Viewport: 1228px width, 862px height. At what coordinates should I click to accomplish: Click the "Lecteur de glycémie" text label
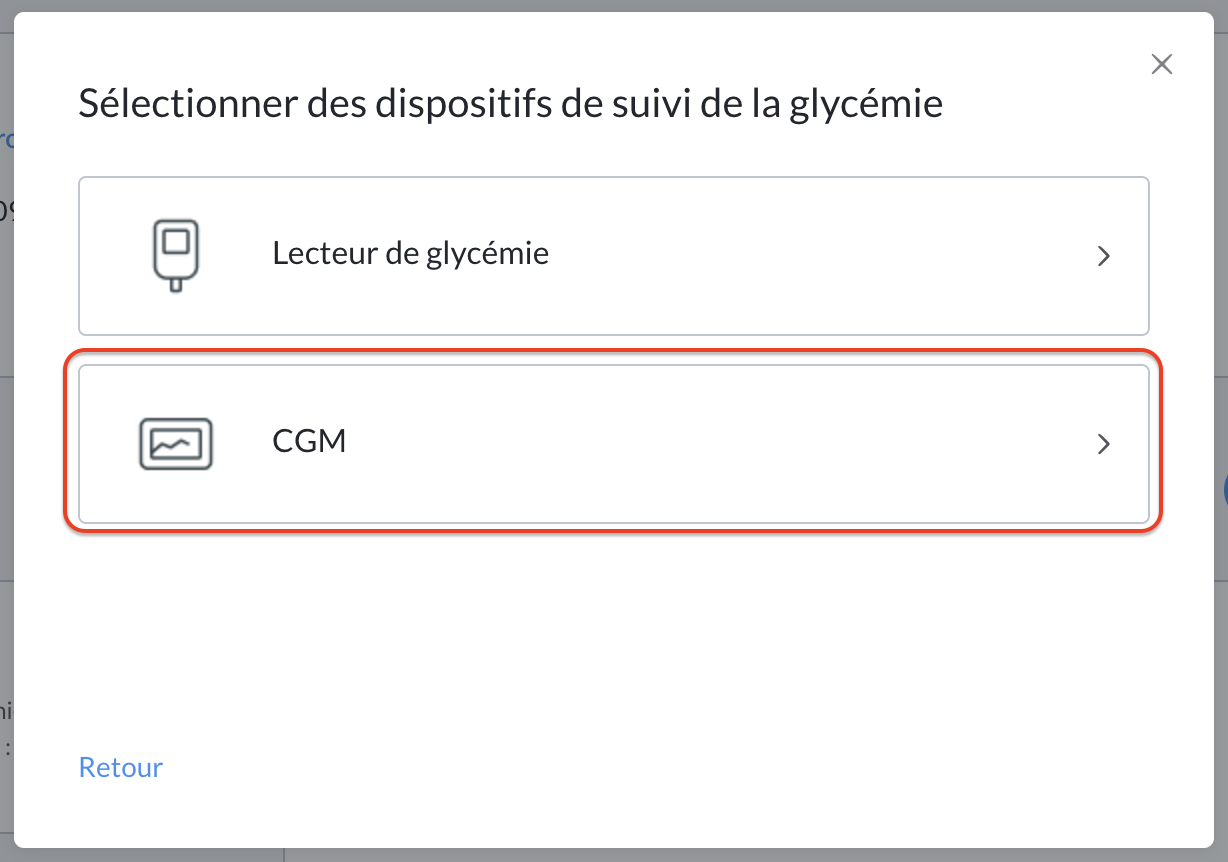point(410,254)
